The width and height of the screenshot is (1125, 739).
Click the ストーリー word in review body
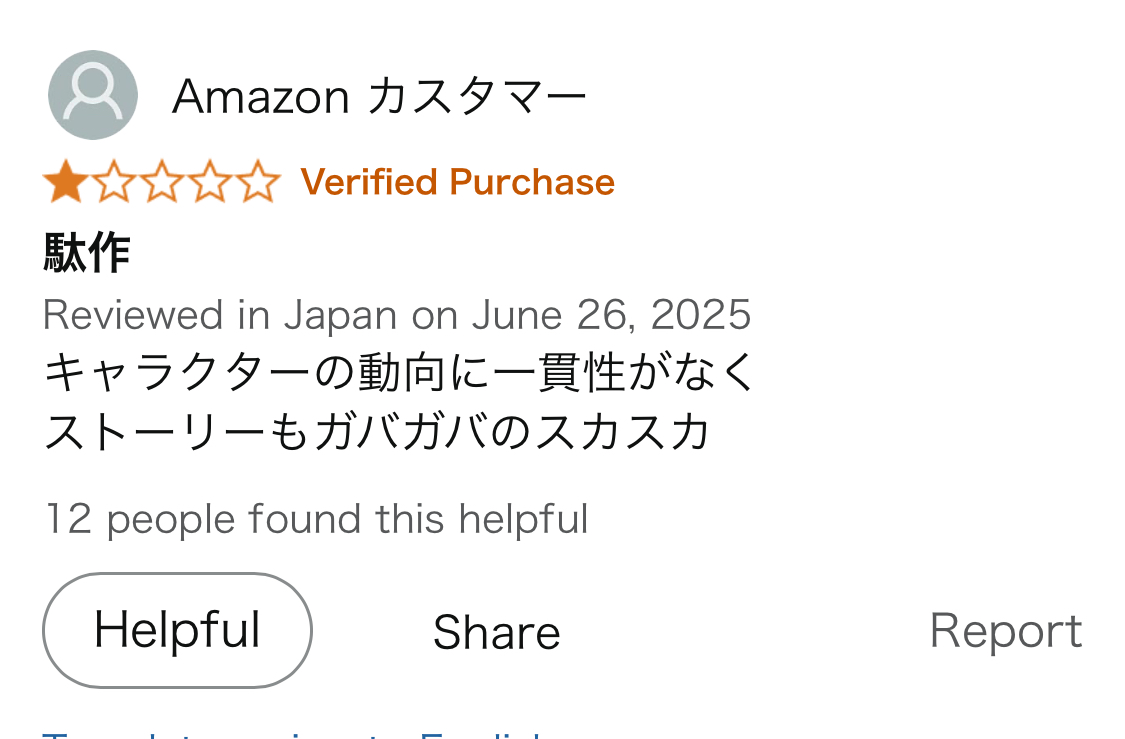154,432
